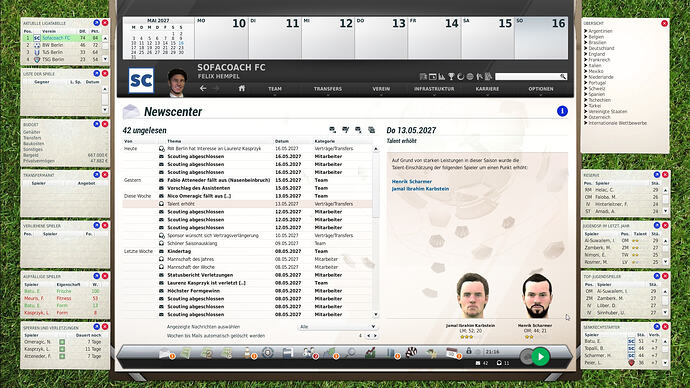
Task: Expand Österreich in the Übersicht list
Action: click(x=586, y=117)
